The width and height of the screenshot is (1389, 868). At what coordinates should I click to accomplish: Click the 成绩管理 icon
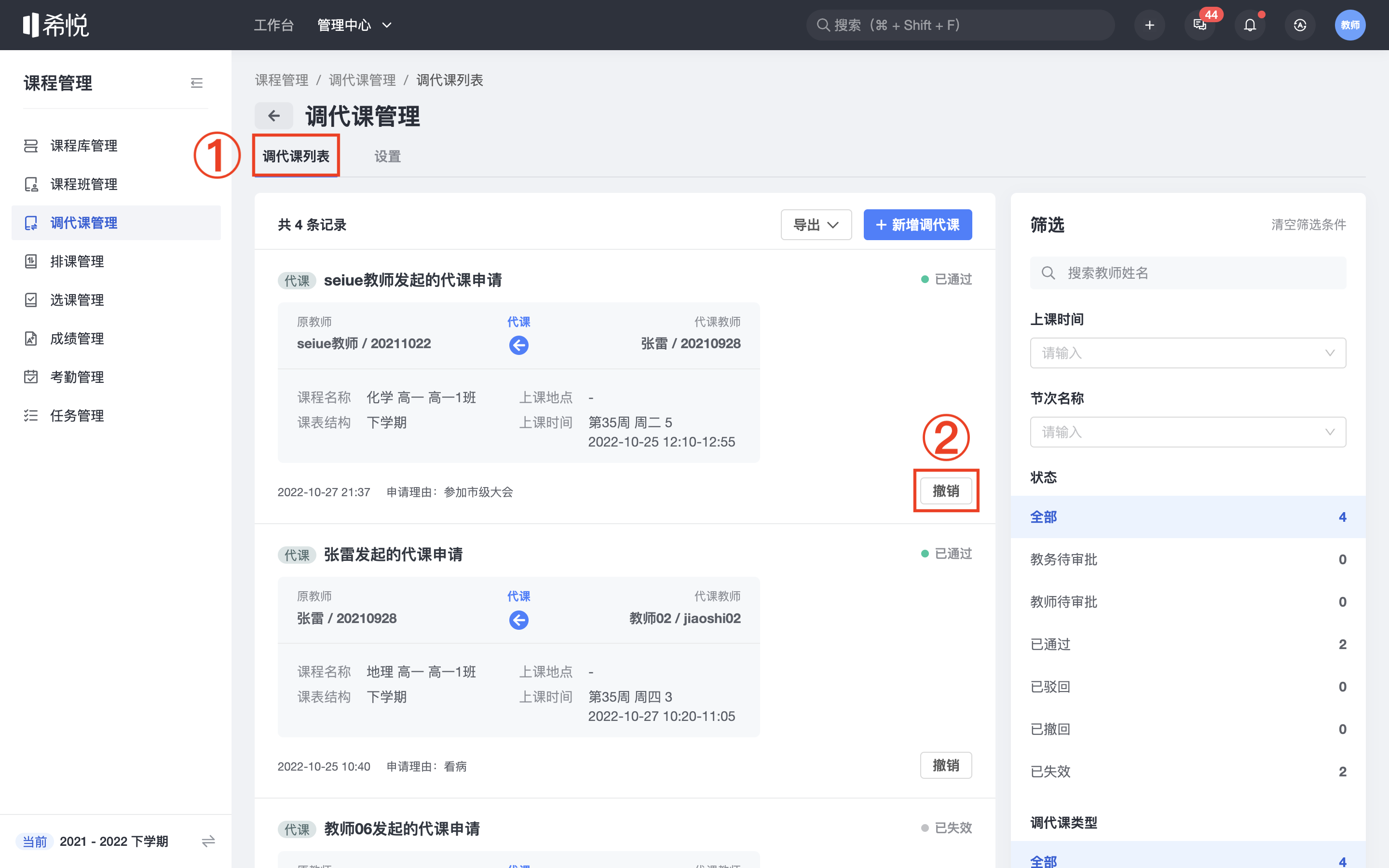(31, 339)
